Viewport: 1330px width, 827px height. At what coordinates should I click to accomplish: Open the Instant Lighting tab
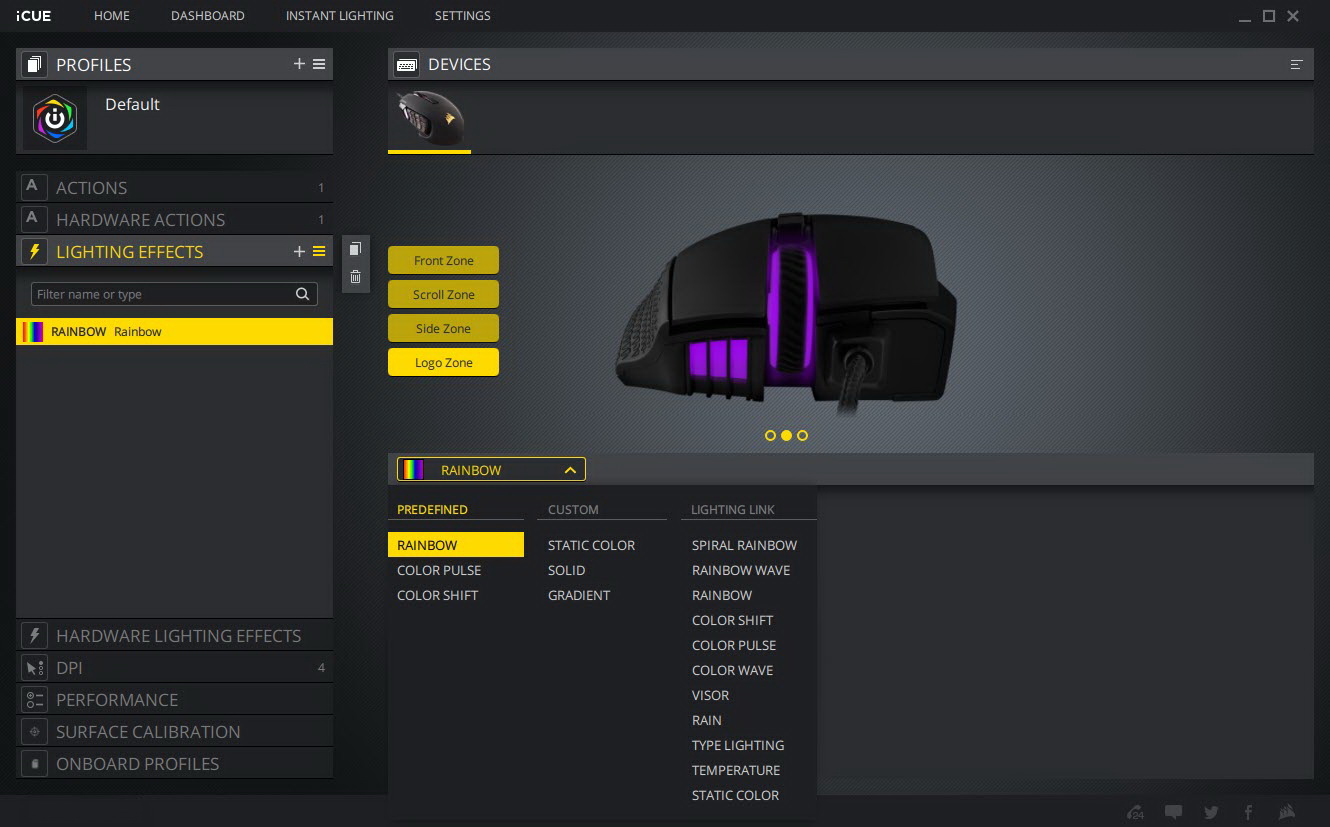click(340, 16)
